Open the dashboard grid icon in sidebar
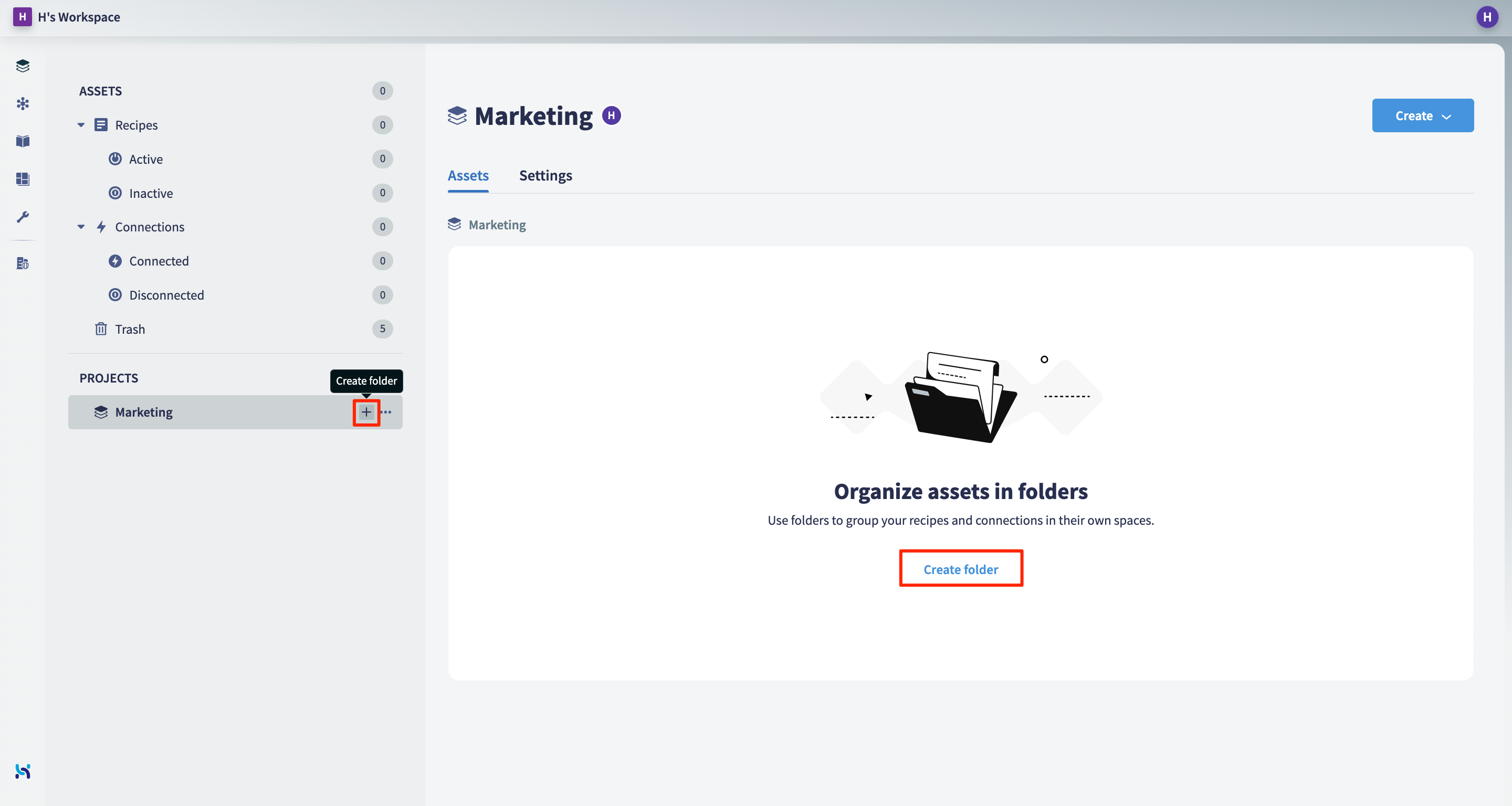Screen dimensions: 1512x806 23,179
